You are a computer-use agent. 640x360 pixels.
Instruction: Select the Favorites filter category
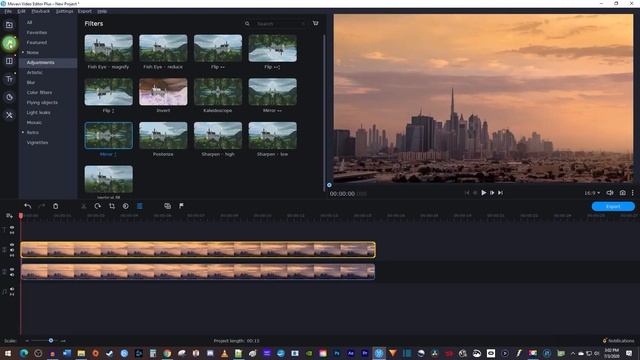coord(37,33)
